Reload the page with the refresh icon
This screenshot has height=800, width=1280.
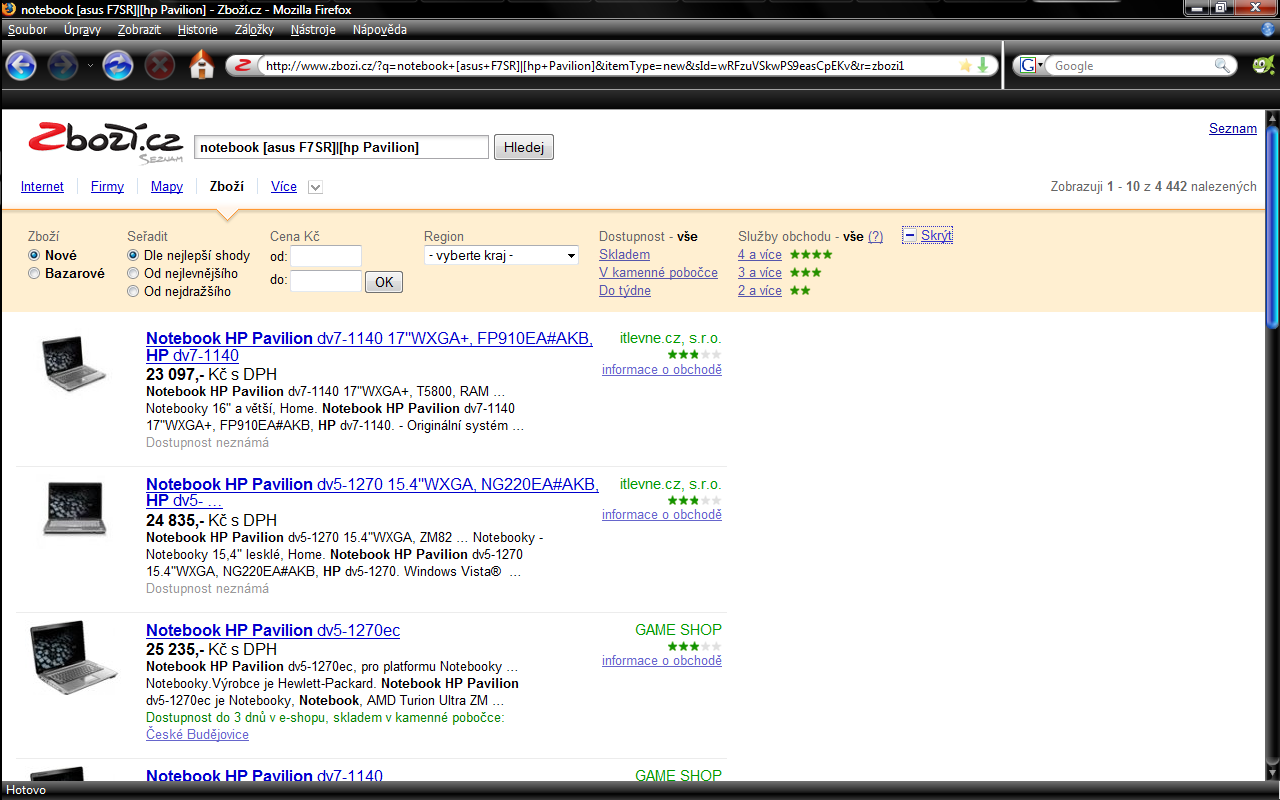click(118, 66)
